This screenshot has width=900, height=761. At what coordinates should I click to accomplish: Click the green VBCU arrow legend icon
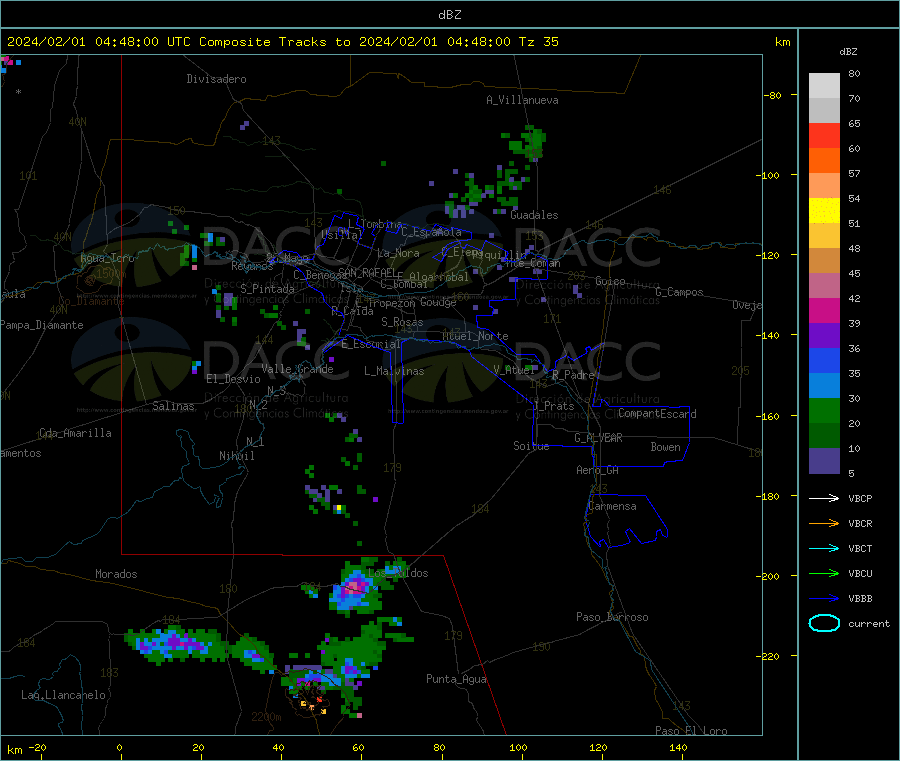click(x=824, y=573)
